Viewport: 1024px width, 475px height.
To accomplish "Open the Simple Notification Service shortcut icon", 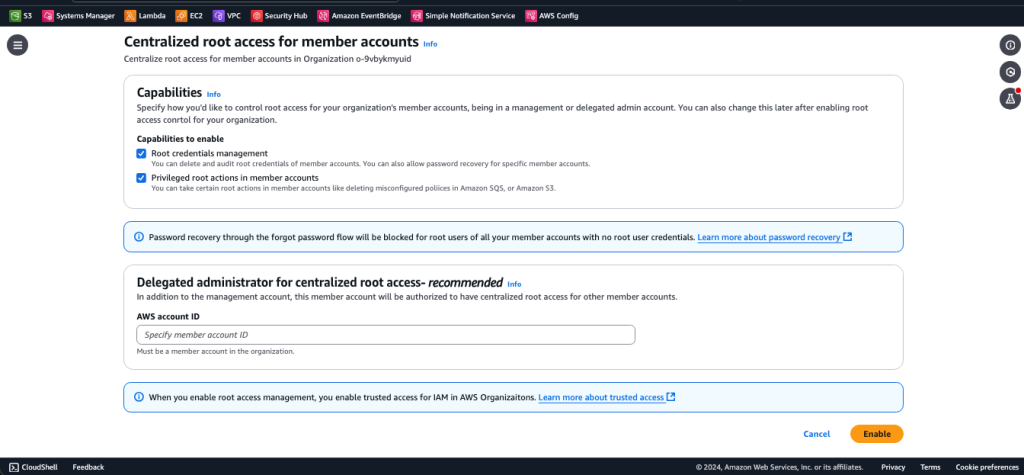I will click(416, 16).
